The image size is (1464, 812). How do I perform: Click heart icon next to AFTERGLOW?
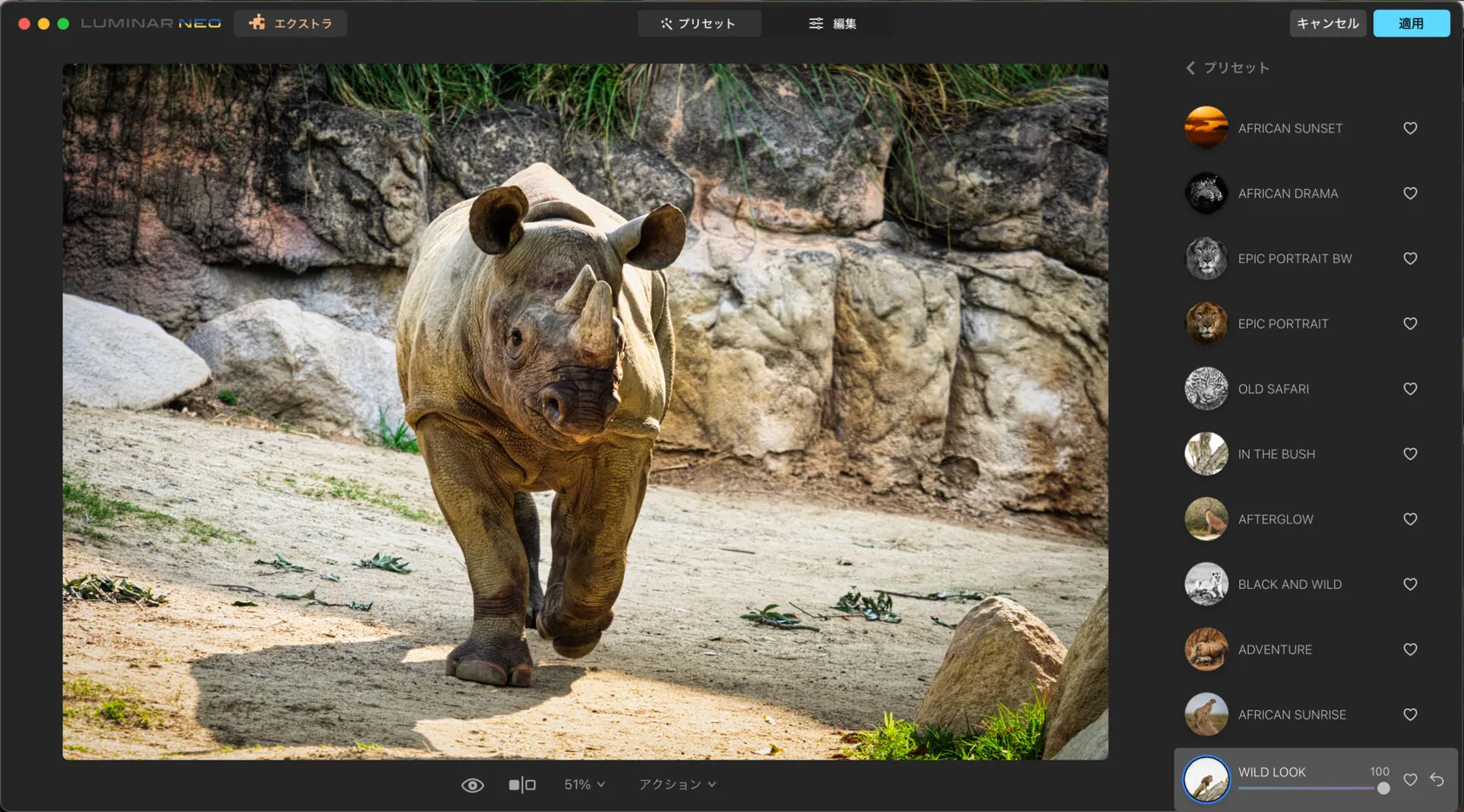click(1410, 519)
